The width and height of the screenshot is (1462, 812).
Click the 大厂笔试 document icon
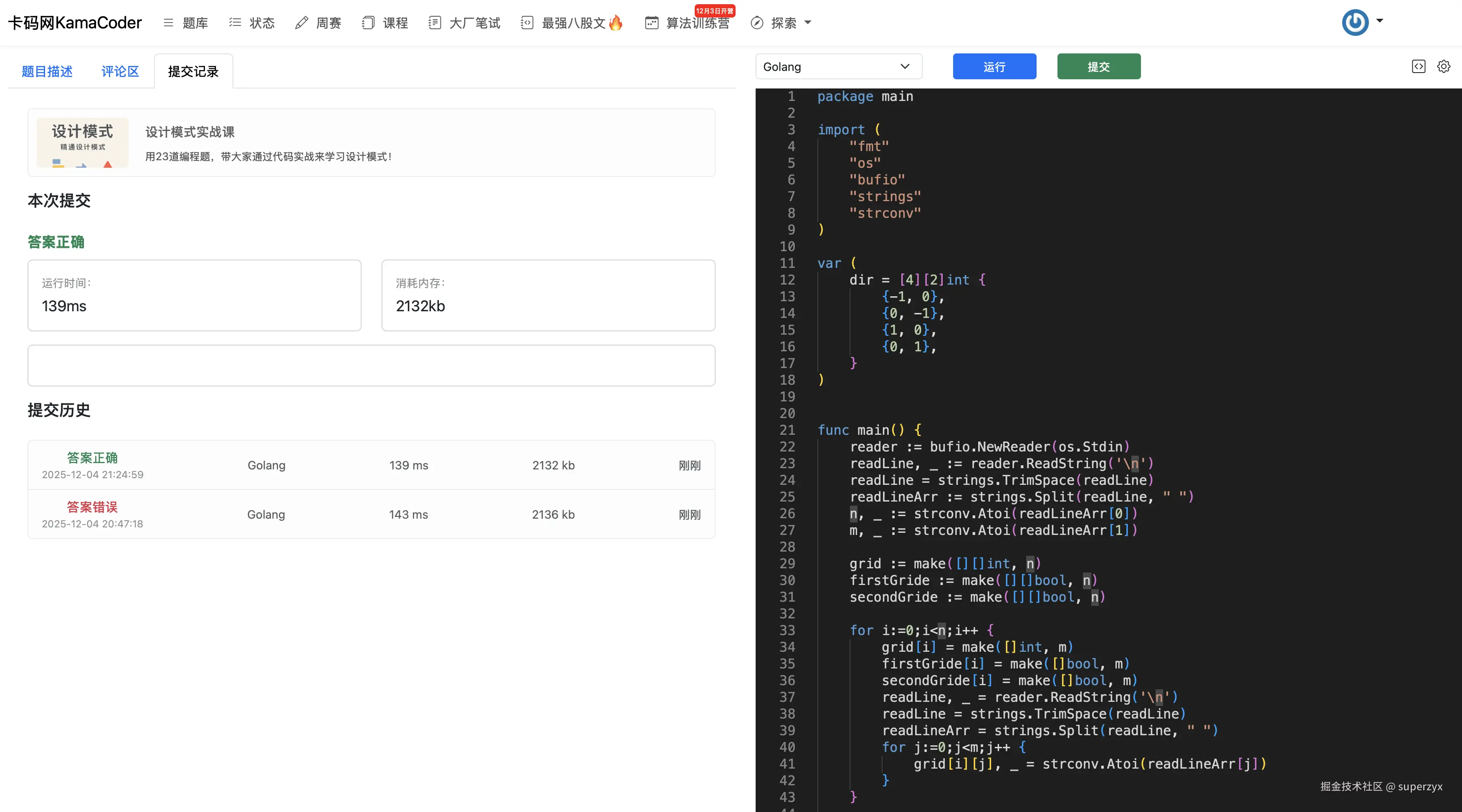point(435,23)
